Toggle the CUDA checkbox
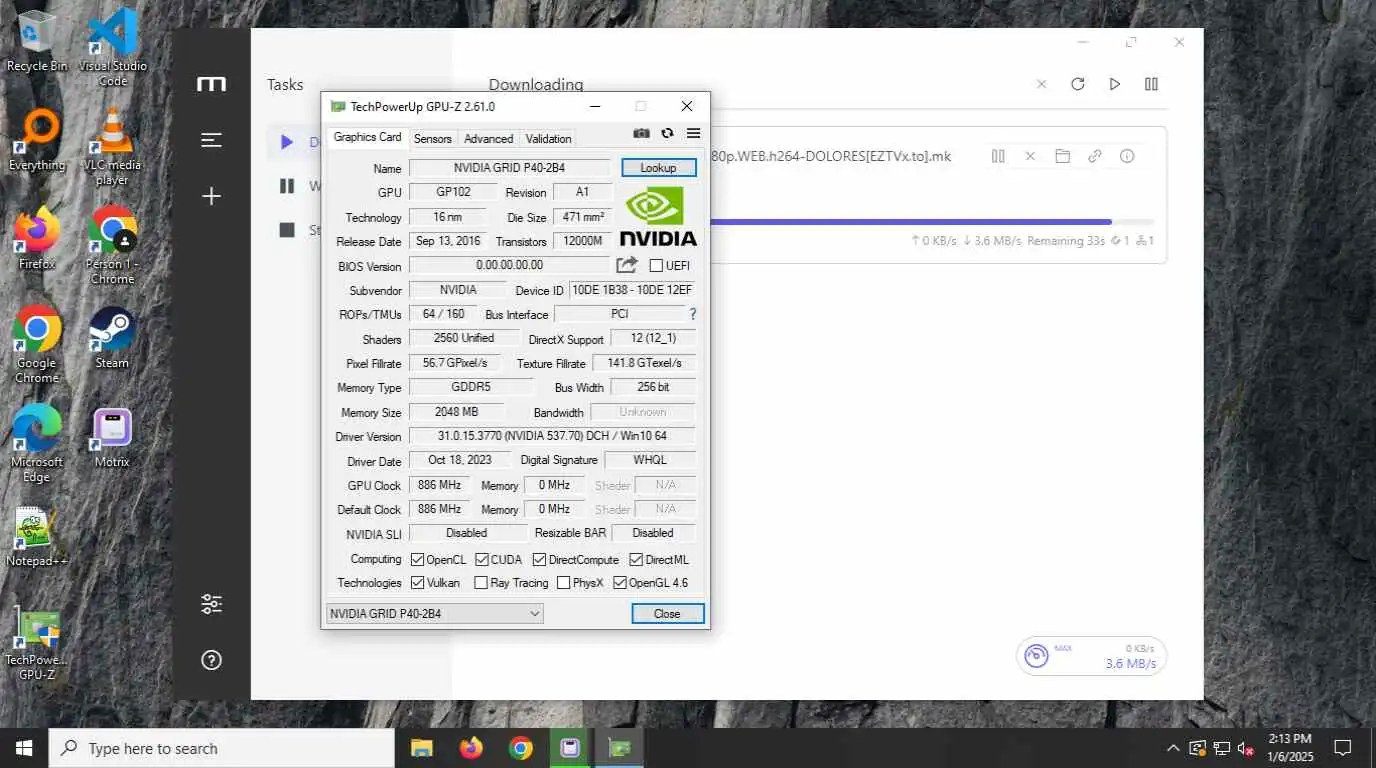The height and width of the screenshot is (768, 1376). 482,559
